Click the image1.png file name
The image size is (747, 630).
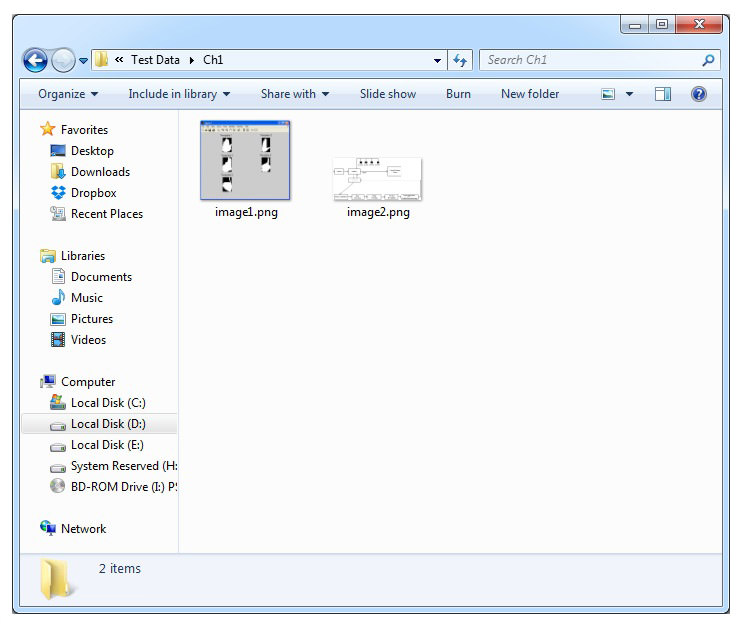[x=246, y=212]
